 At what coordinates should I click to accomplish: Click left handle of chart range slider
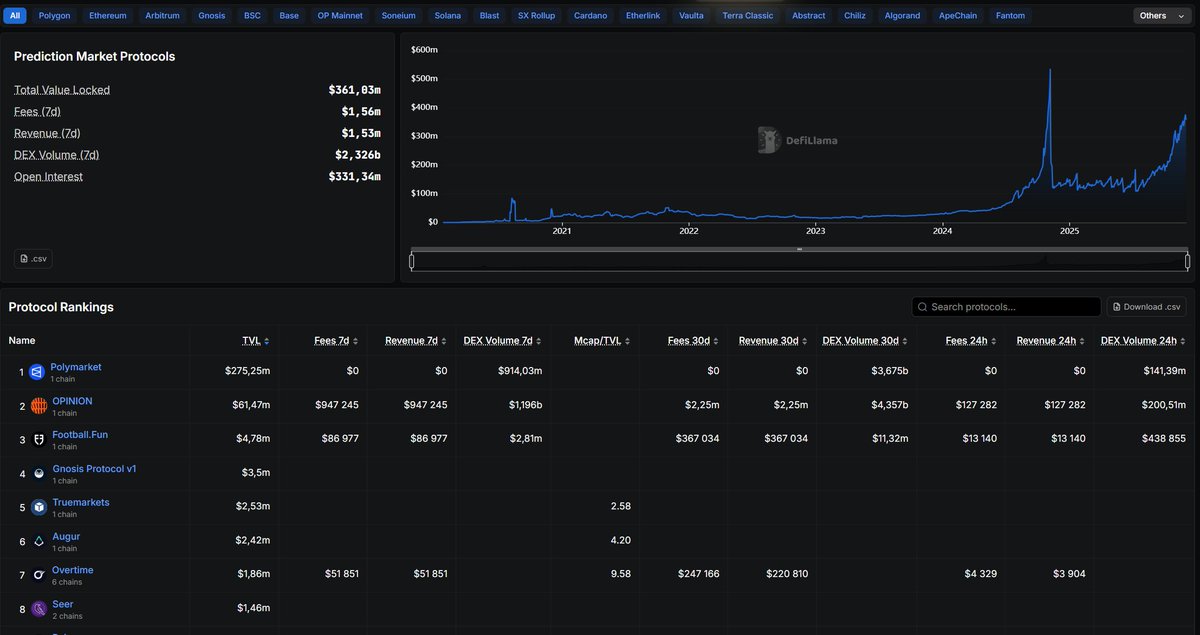[411, 261]
